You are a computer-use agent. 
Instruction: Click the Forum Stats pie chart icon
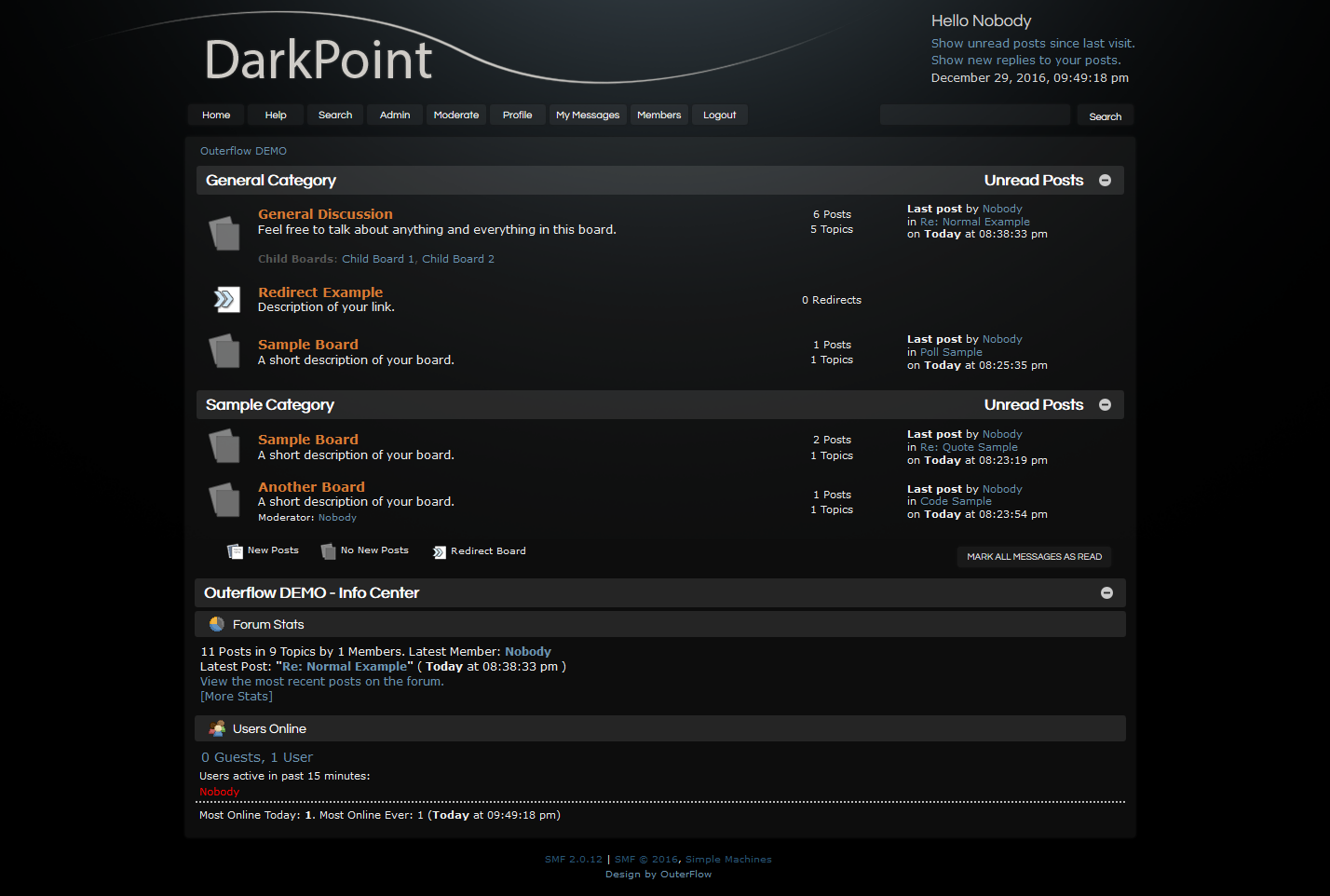[x=217, y=624]
